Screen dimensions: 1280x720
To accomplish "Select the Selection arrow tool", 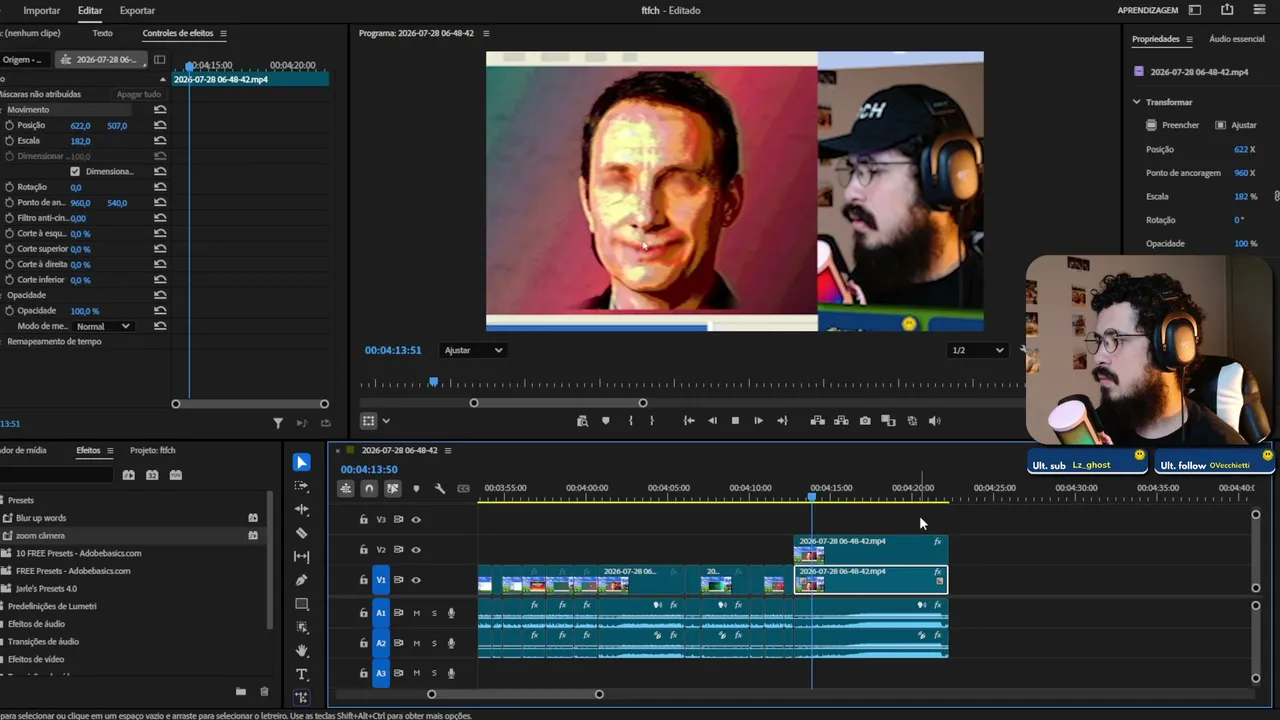I will coord(301,462).
